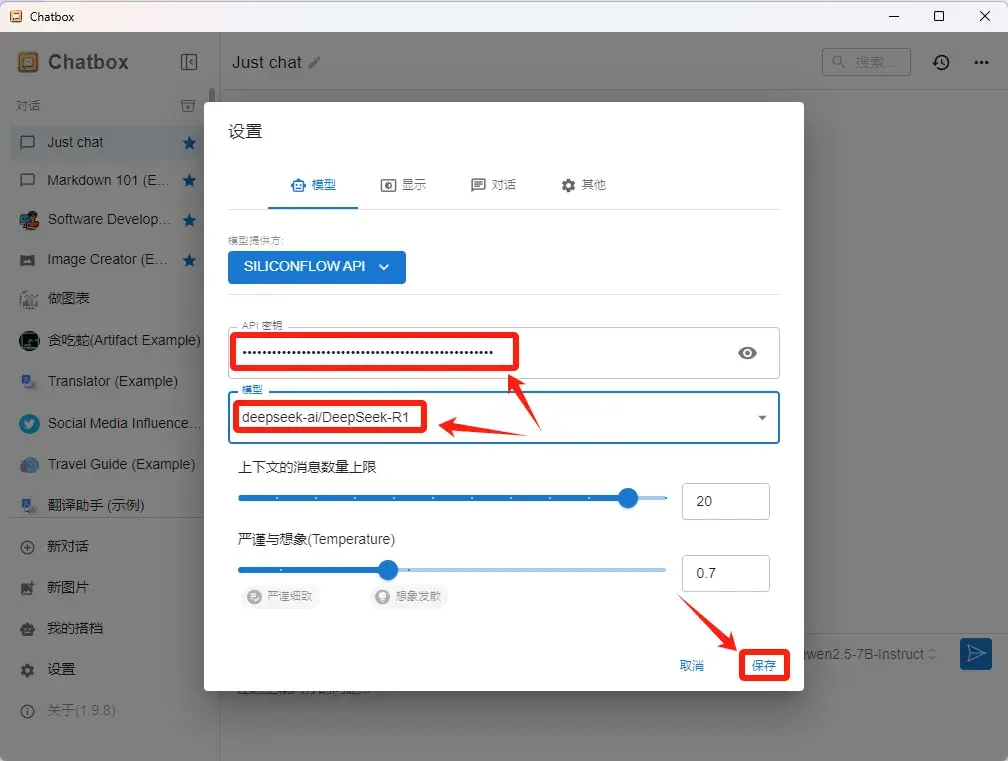
Task: Select the 严谨细致 preset chip
Action: (281, 596)
